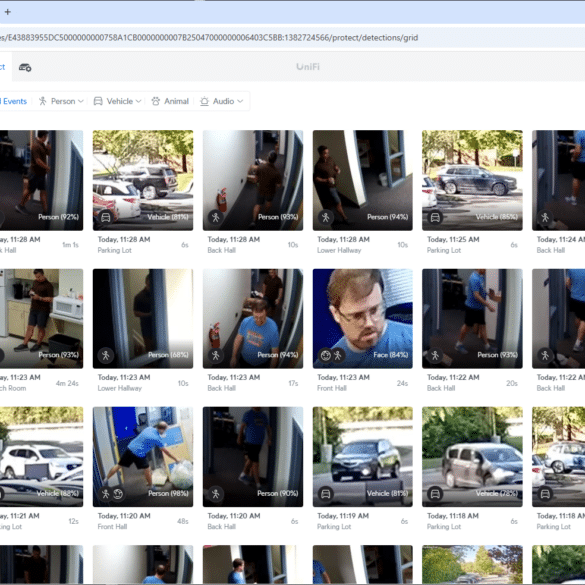Open Vehicle (85%) 11:25 AM thumbnail

tap(472, 180)
